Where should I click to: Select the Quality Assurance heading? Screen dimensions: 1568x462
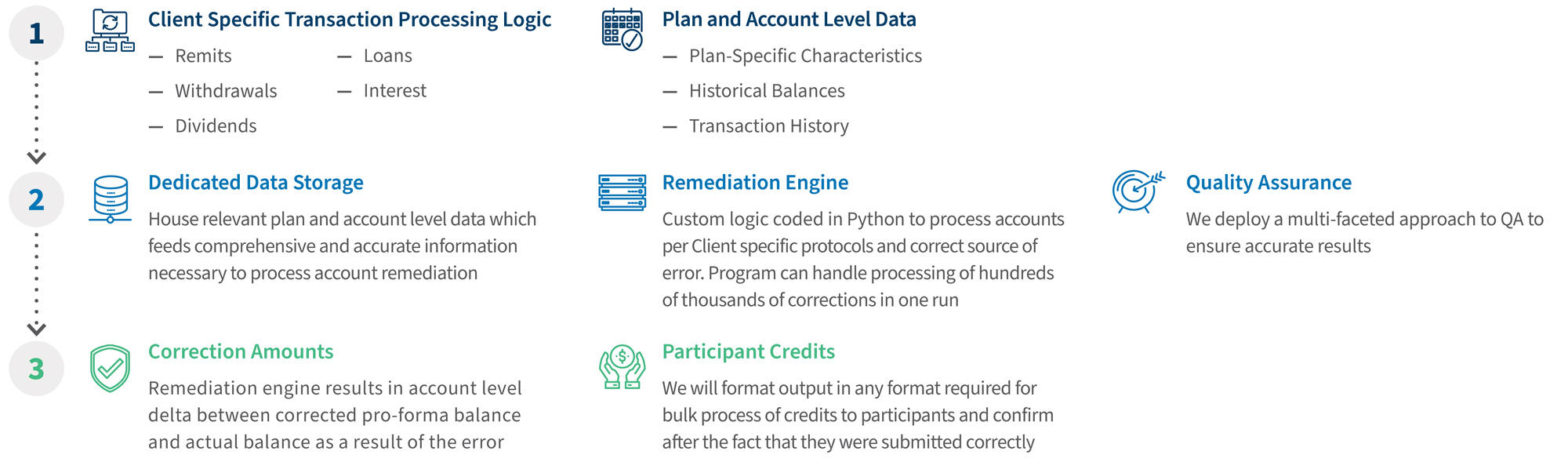tap(1269, 183)
